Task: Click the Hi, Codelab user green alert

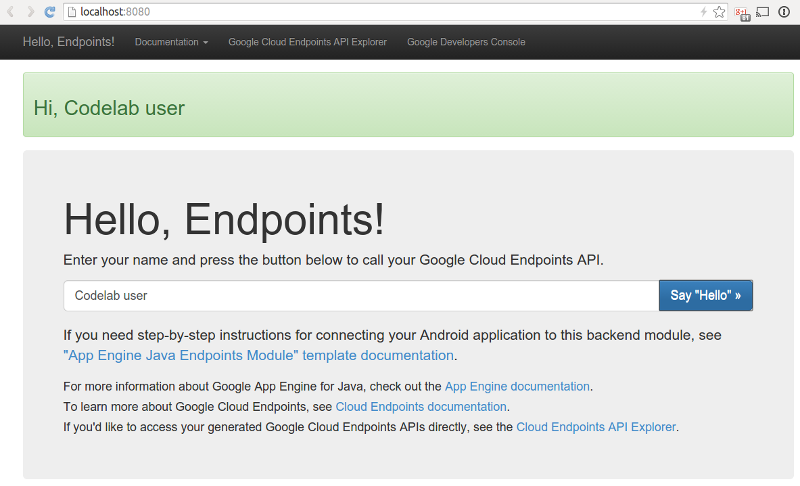Action: tap(408, 105)
